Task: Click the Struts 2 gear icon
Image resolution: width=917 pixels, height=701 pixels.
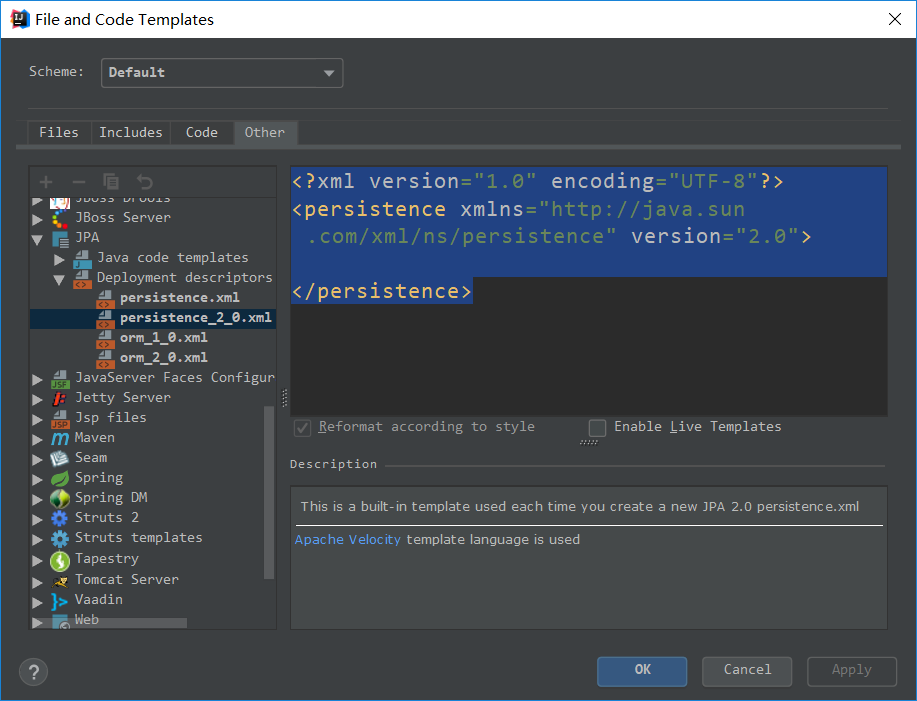Action: (60, 518)
